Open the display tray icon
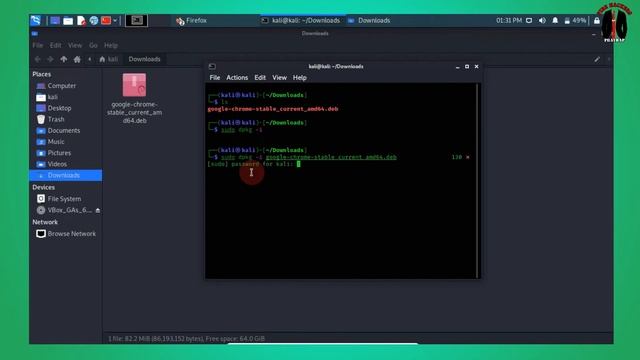 pos(529,20)
